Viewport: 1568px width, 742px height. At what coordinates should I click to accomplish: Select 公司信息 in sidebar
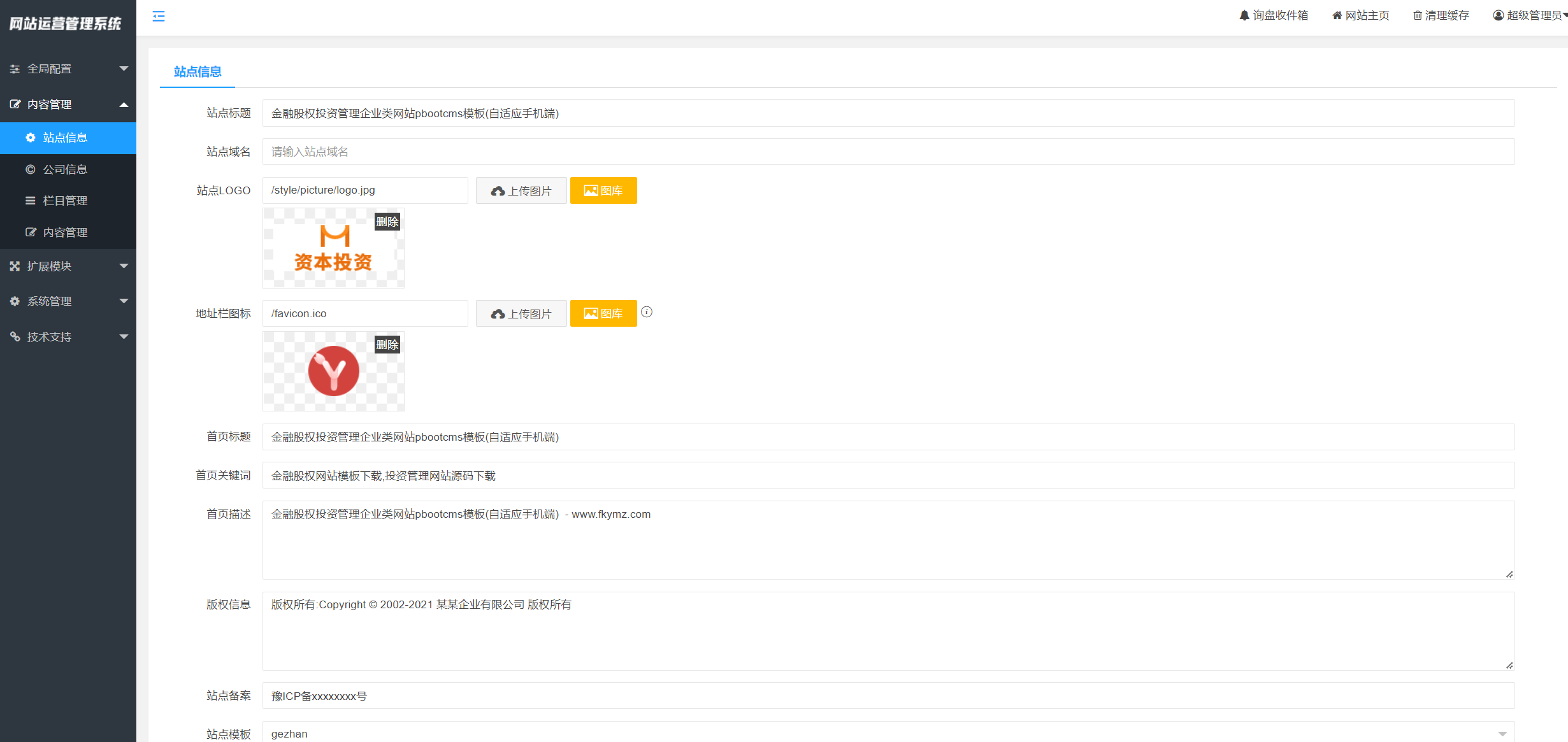[65, 169]
